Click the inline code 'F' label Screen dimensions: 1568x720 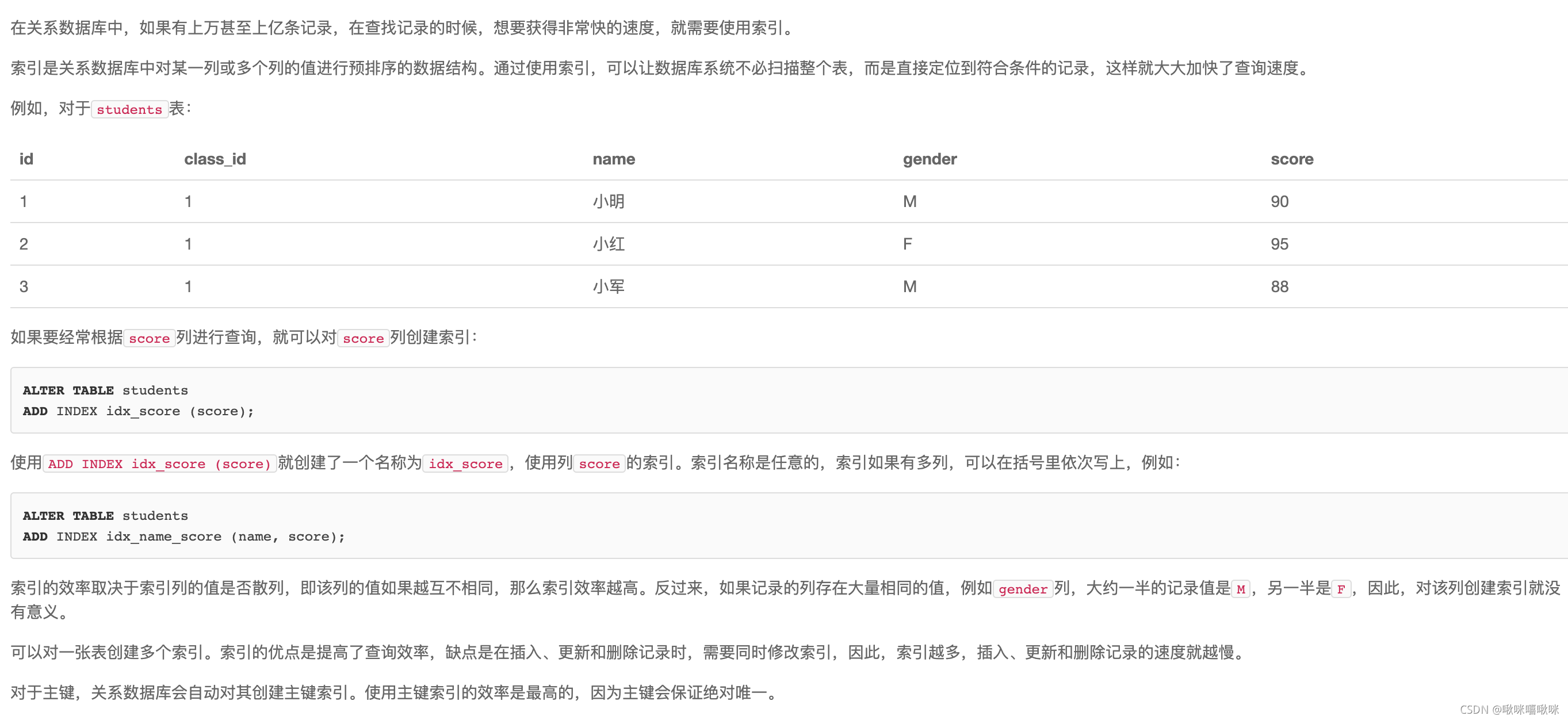[x=1341, y=589]
